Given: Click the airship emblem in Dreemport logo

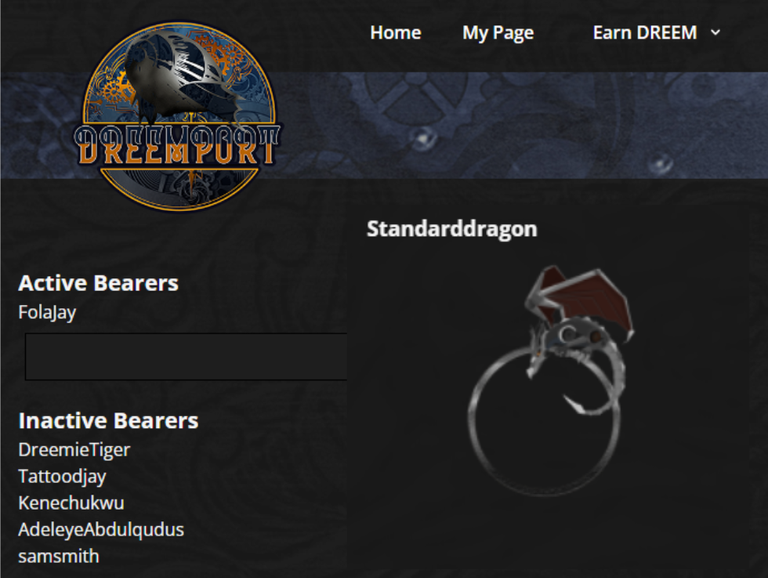Looking at the screenshot, I should point(179,73).
